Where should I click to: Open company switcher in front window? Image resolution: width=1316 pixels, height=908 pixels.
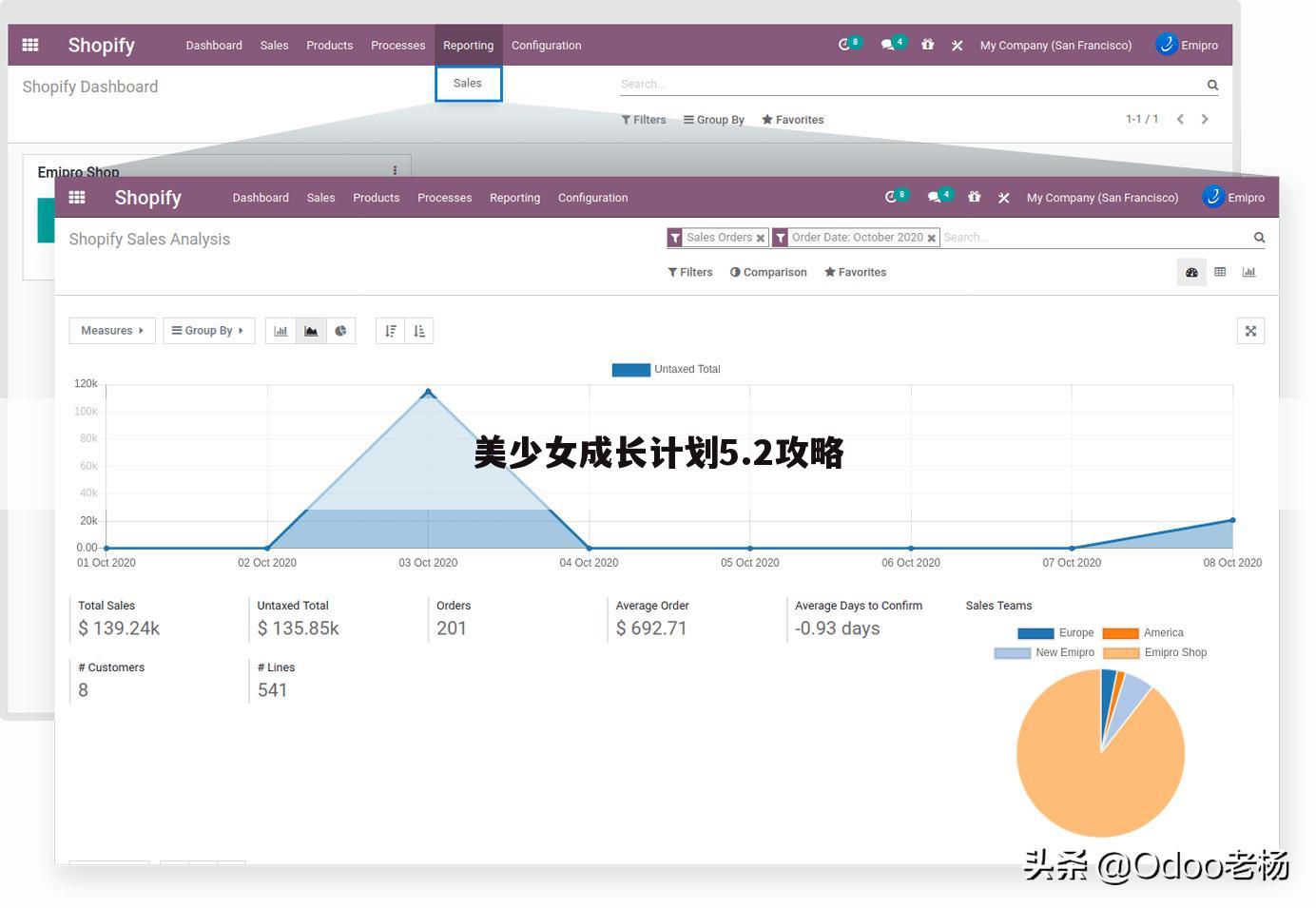pyautogui.click(x=1102, y=198)
